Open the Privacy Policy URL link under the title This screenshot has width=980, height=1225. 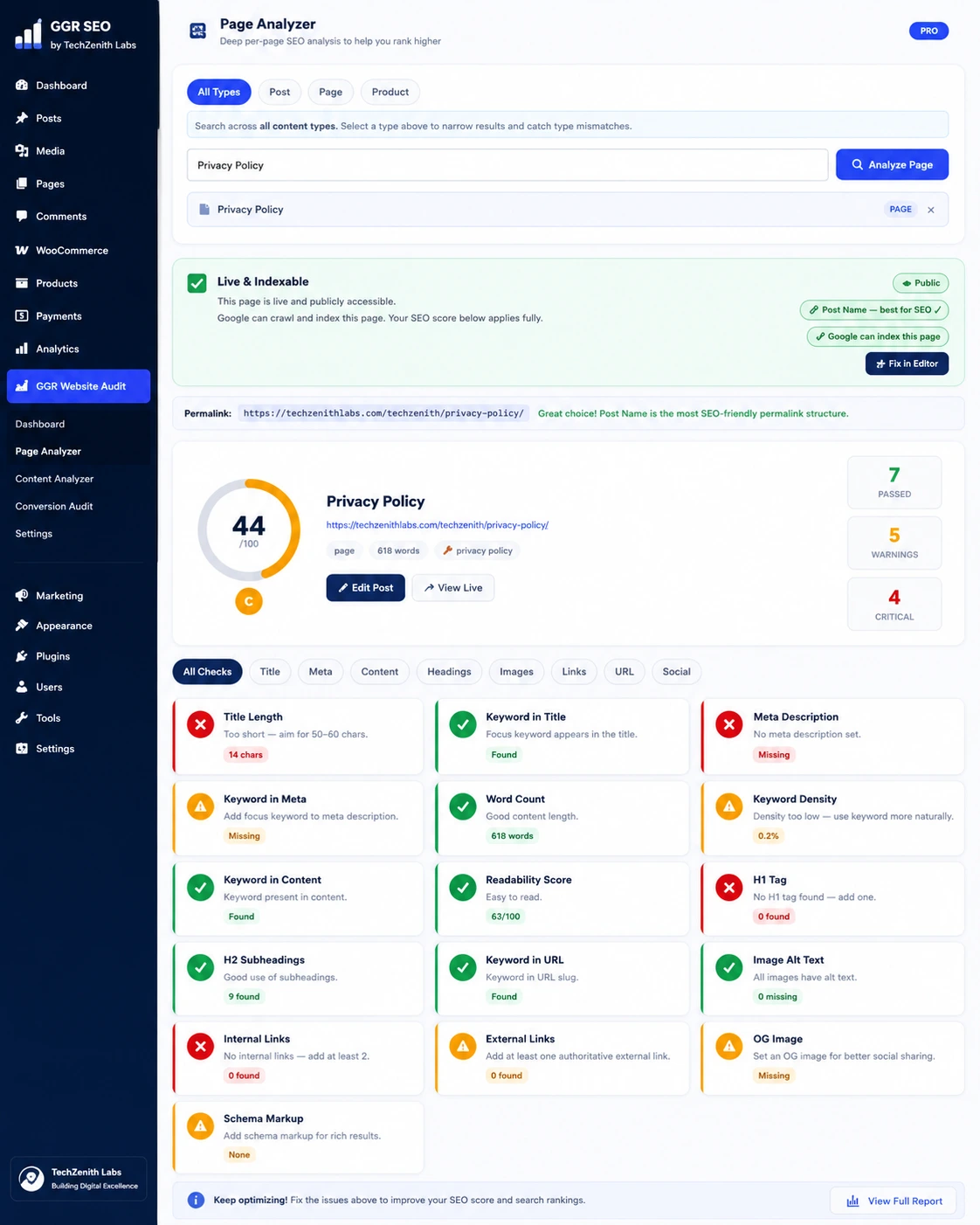[438, 525]
